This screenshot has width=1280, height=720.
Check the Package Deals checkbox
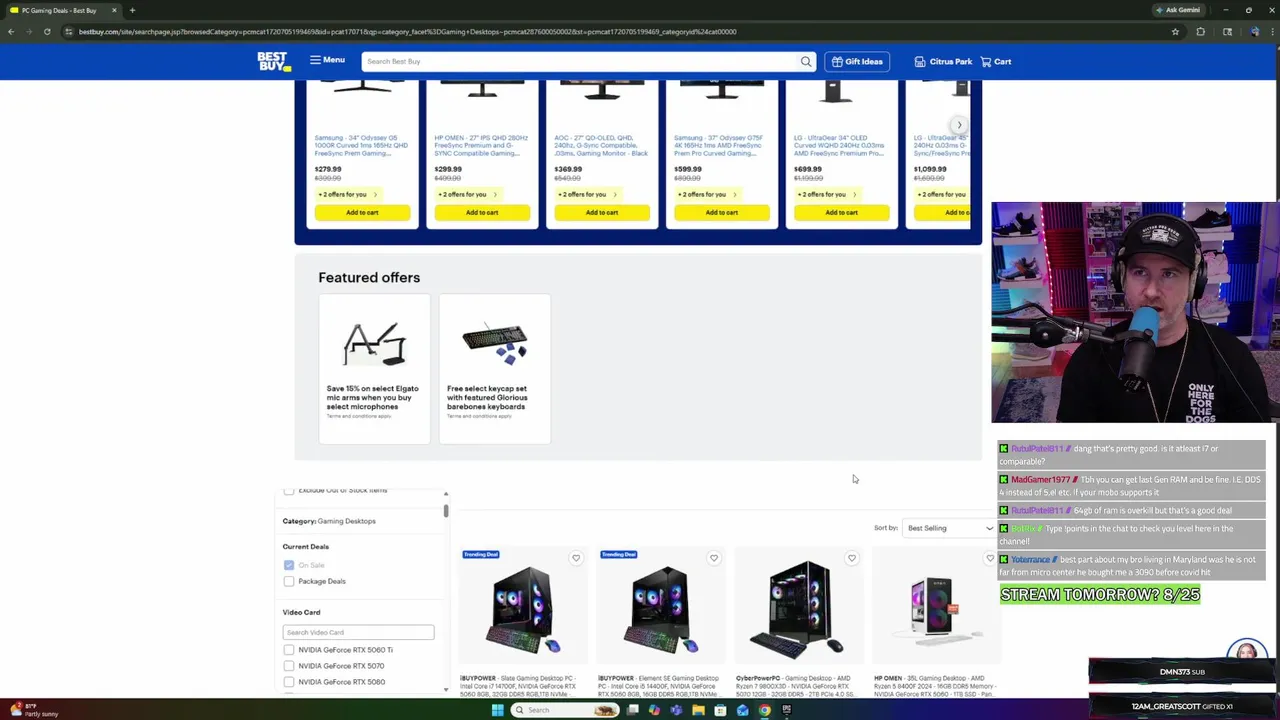[289, 581]
